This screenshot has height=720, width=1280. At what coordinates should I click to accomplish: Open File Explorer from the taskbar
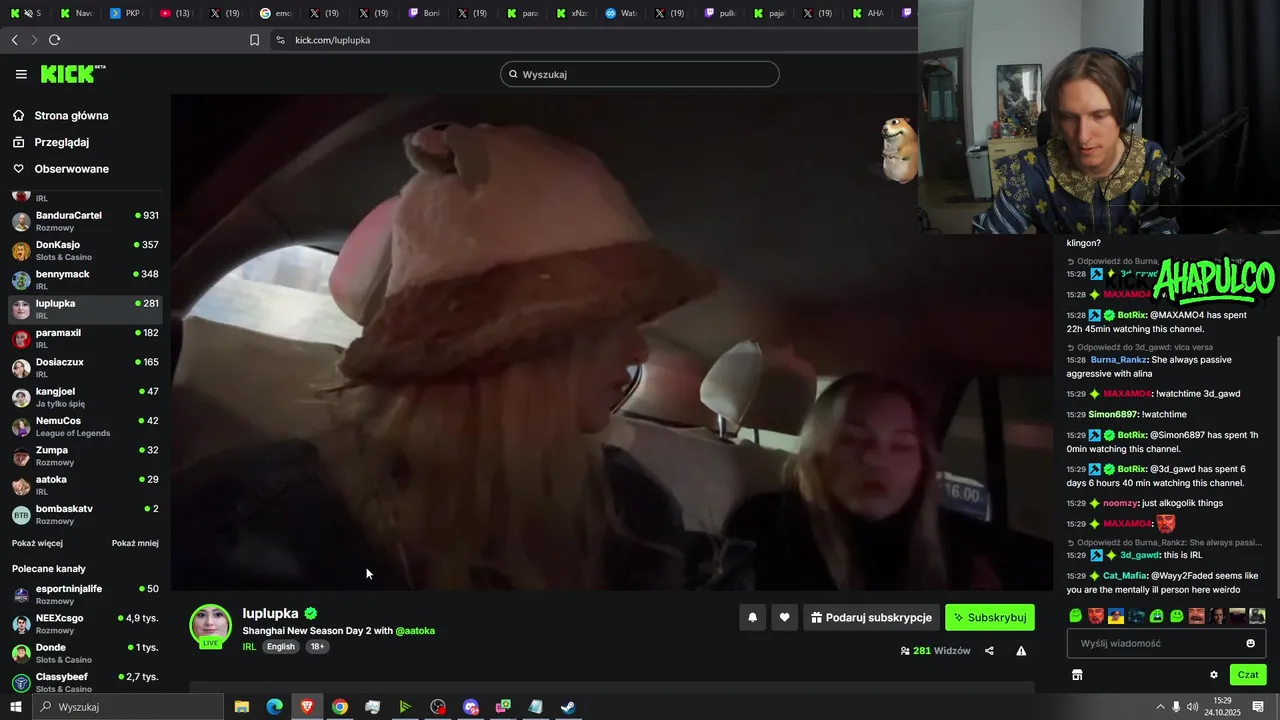pos(241,707)
